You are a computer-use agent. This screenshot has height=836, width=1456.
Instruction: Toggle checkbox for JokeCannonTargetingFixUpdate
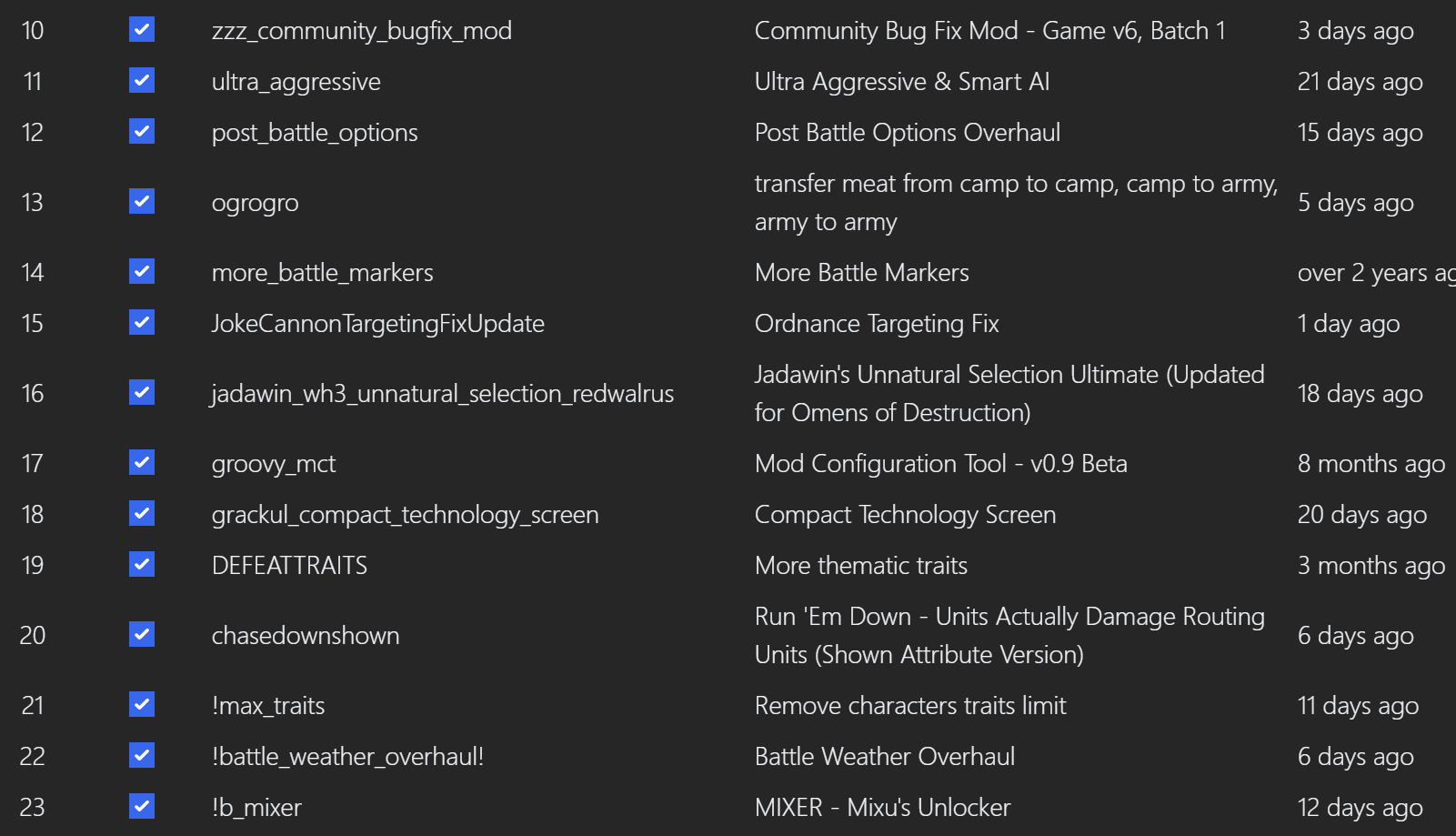point(142,322)
